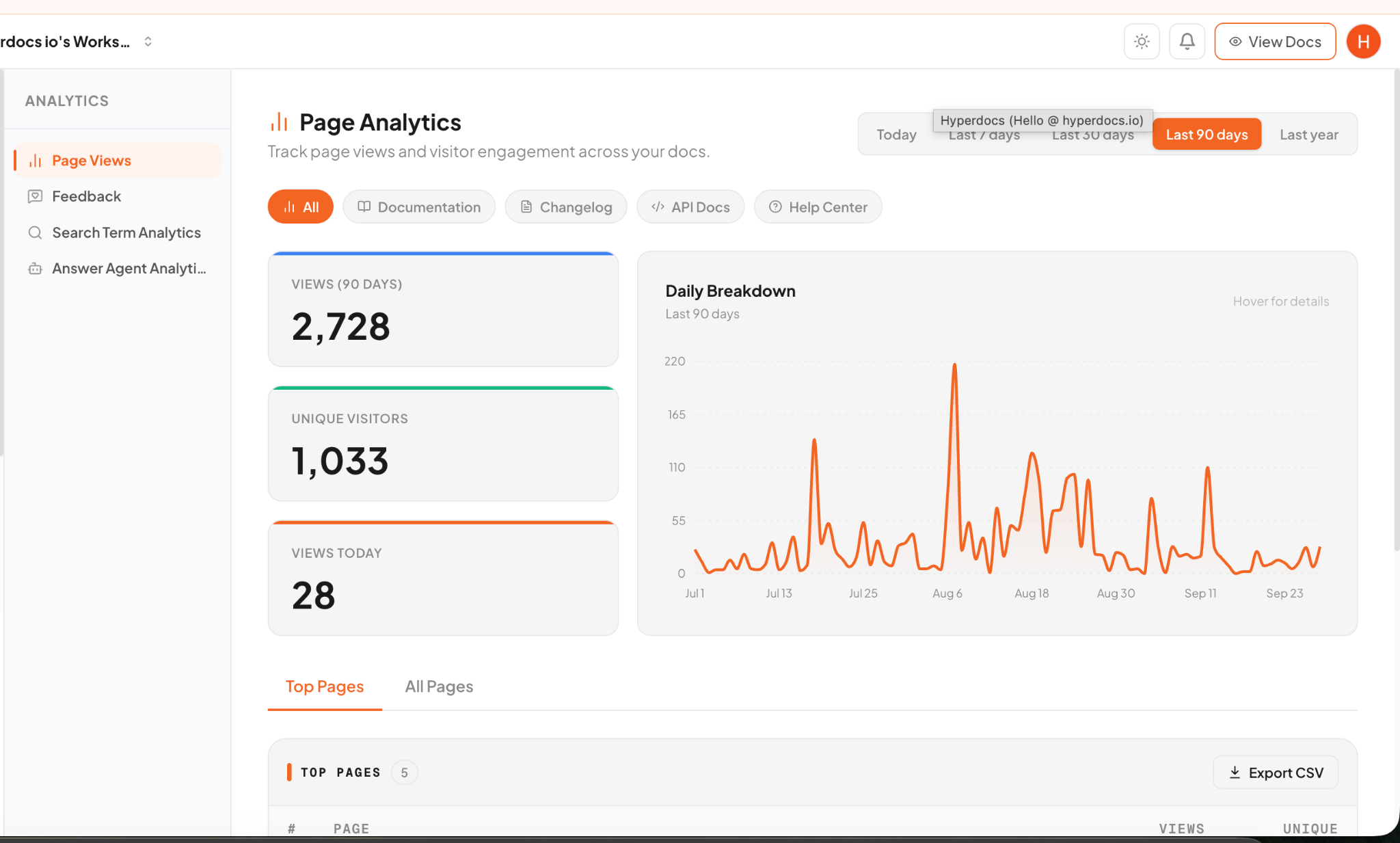The width and height of the screenshot is (1400, 843).
Task: Click the "Hover for details" hint text
Action: pyautogui.click(x=1280, y=302)
